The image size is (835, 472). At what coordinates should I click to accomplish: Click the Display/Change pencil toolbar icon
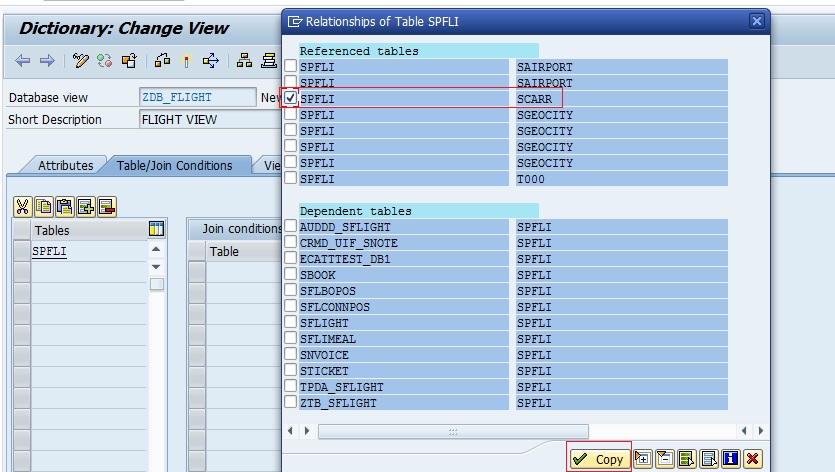(x=81, y=61)
